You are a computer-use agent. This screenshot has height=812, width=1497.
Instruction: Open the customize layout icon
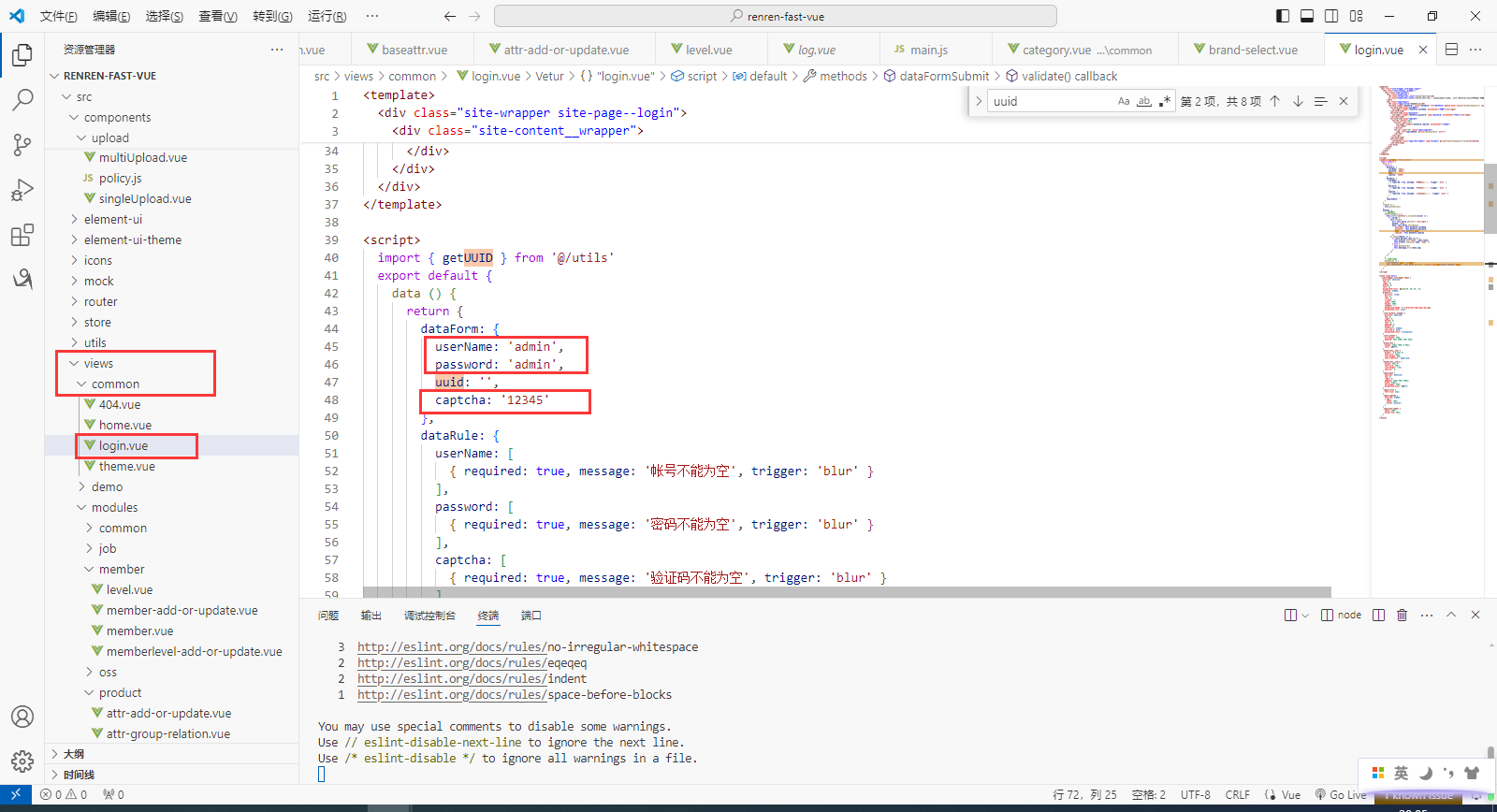[x=1357, y=16]
